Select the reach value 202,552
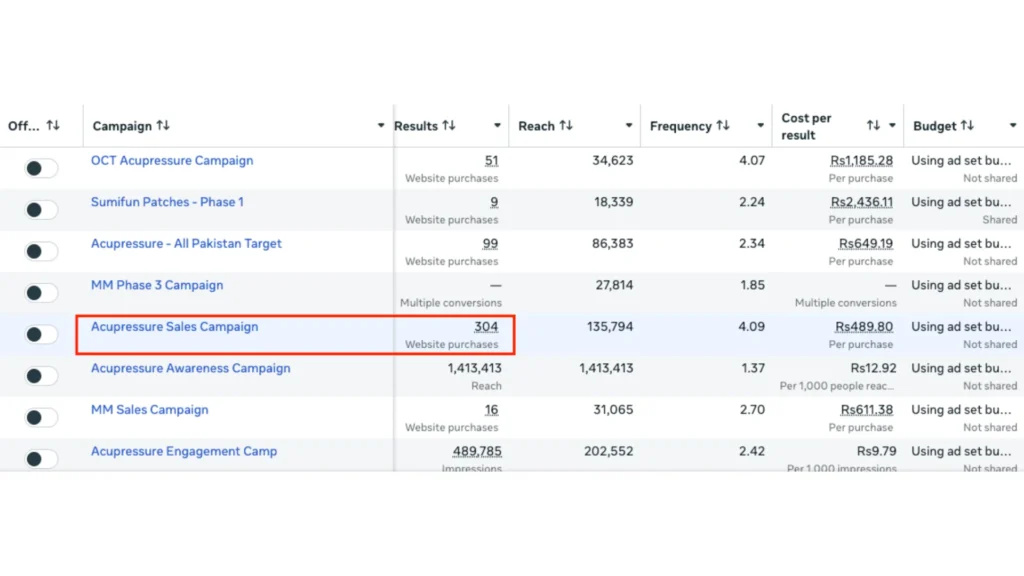Image resolution: width=1024 pixels, height=576 pixels. coord(609,451)
